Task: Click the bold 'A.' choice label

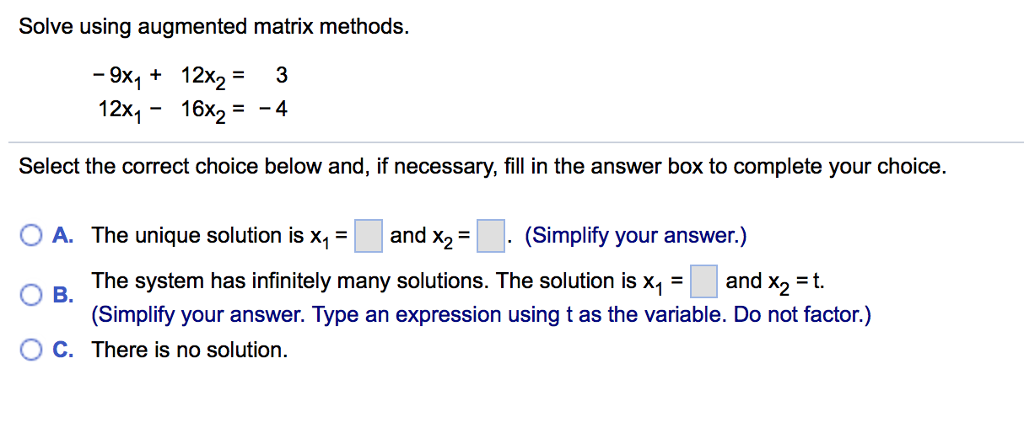Action: (63, 235)
